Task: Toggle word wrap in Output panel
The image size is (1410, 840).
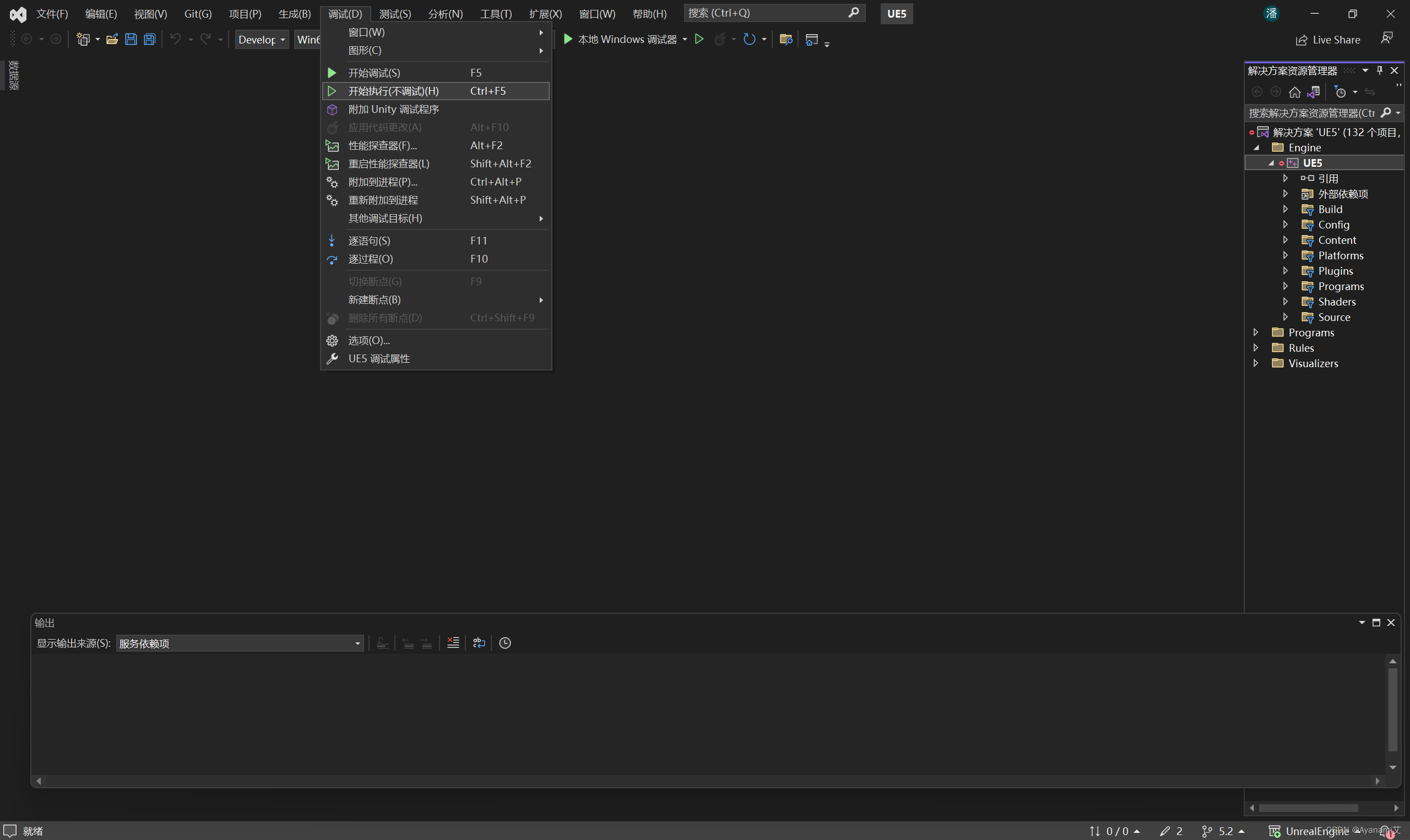Action: 479,643
